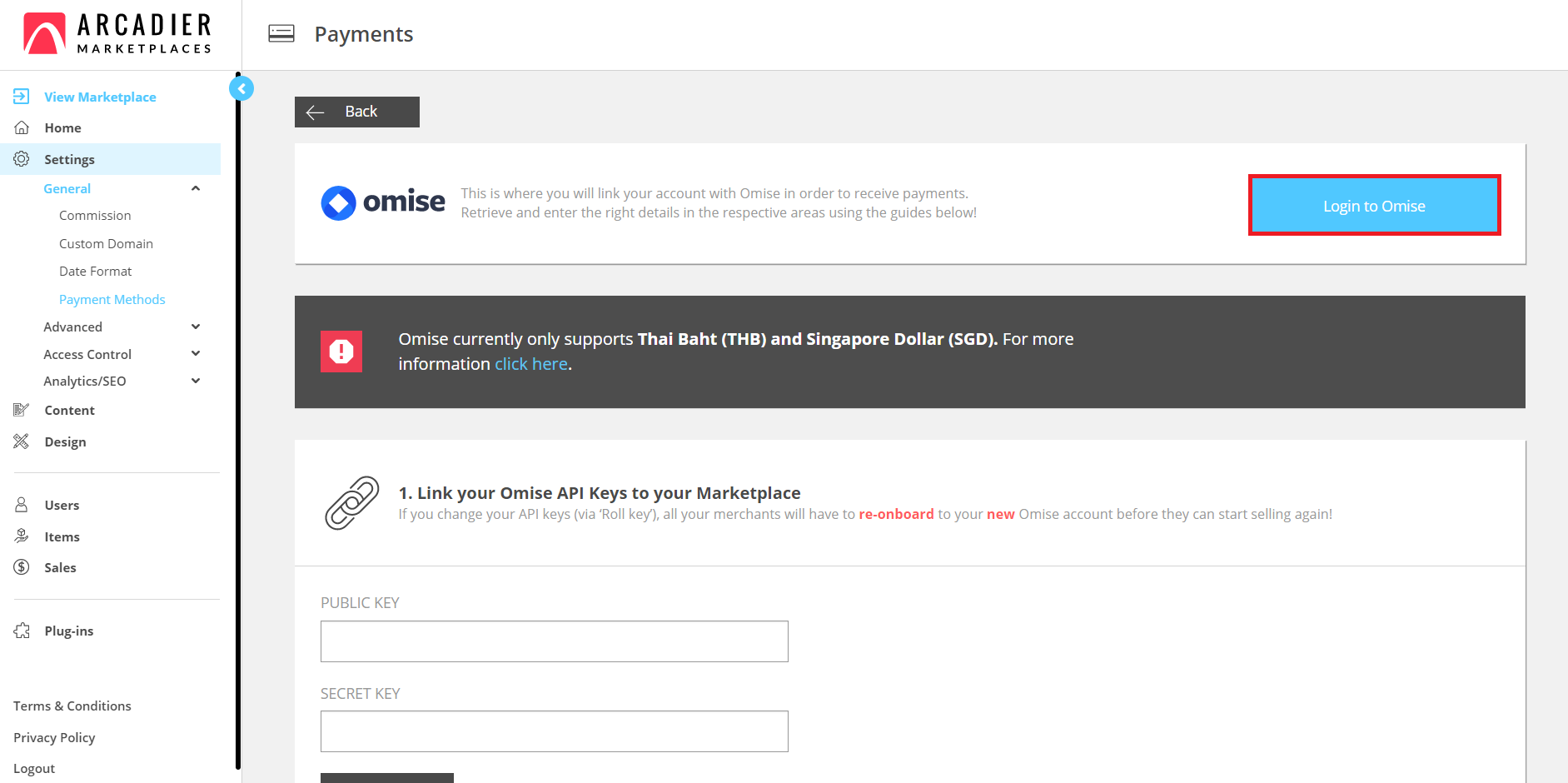The height and width of the screenshot is (783, 1568).
Task: Open Terms & Conditions link
Action: 72,706
